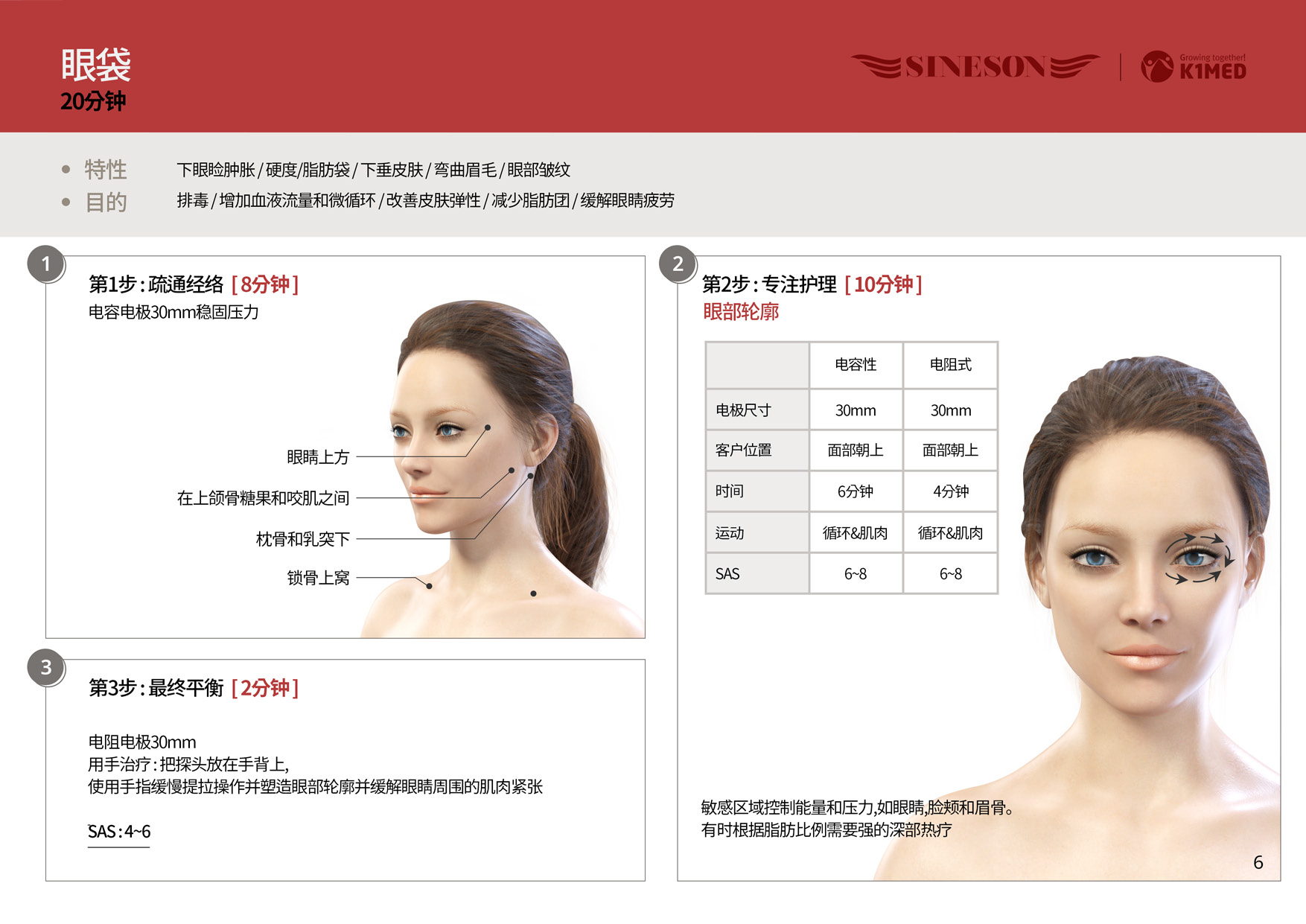Click the page number 6
This screenshot has width=1306, height=924.
pos(1258,862)
